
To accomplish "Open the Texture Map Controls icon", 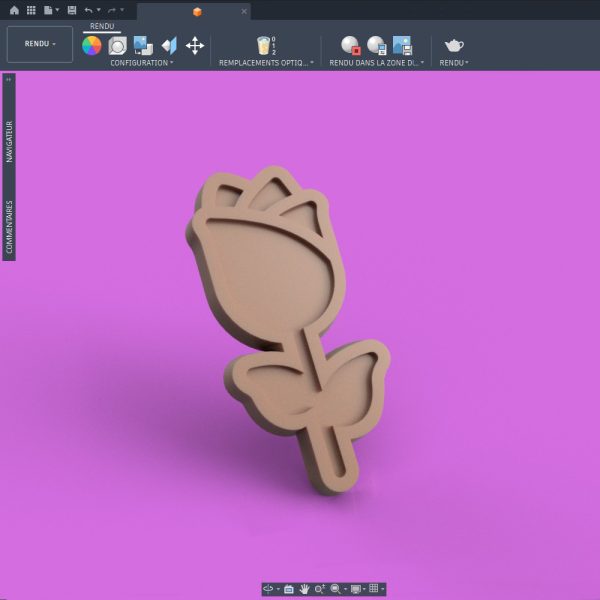I will click(x=169, y=46).
